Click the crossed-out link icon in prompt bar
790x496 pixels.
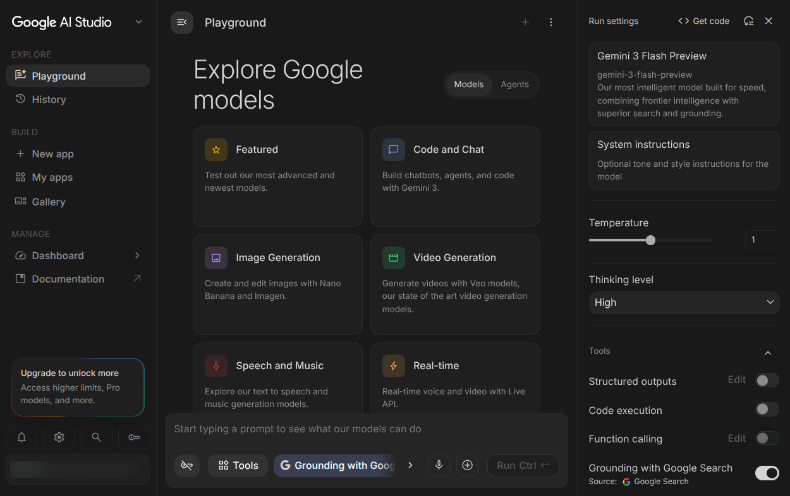[x=187, y=465]
